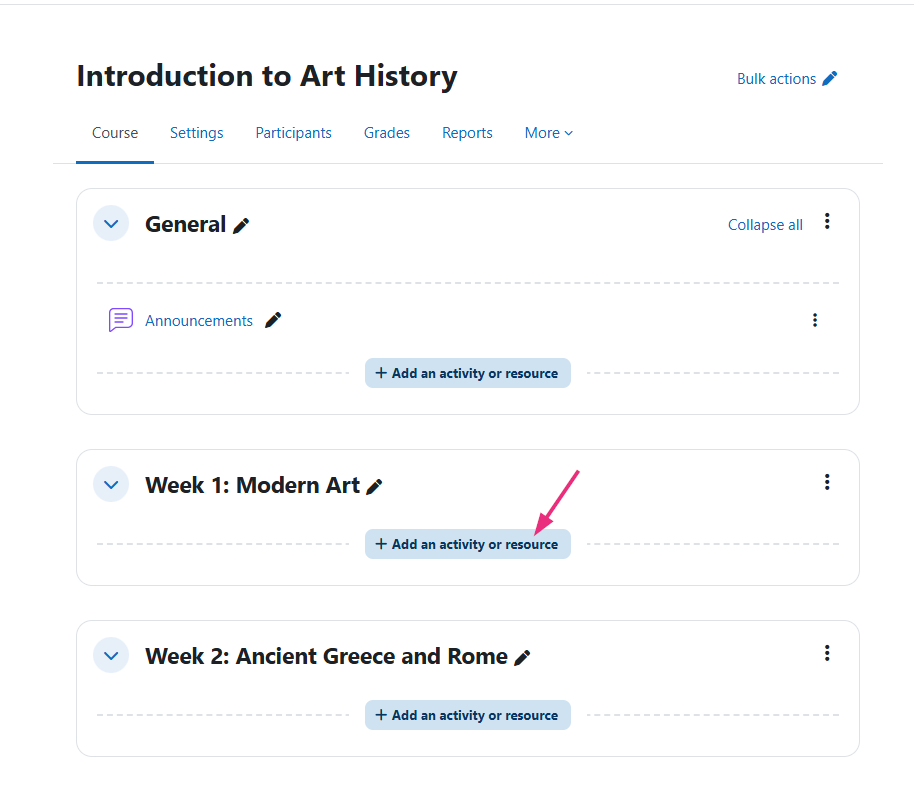This screenshot has height=785, width=914.
Task: Open Week 2 section three-dot menu
Action: tap(827, 653)
